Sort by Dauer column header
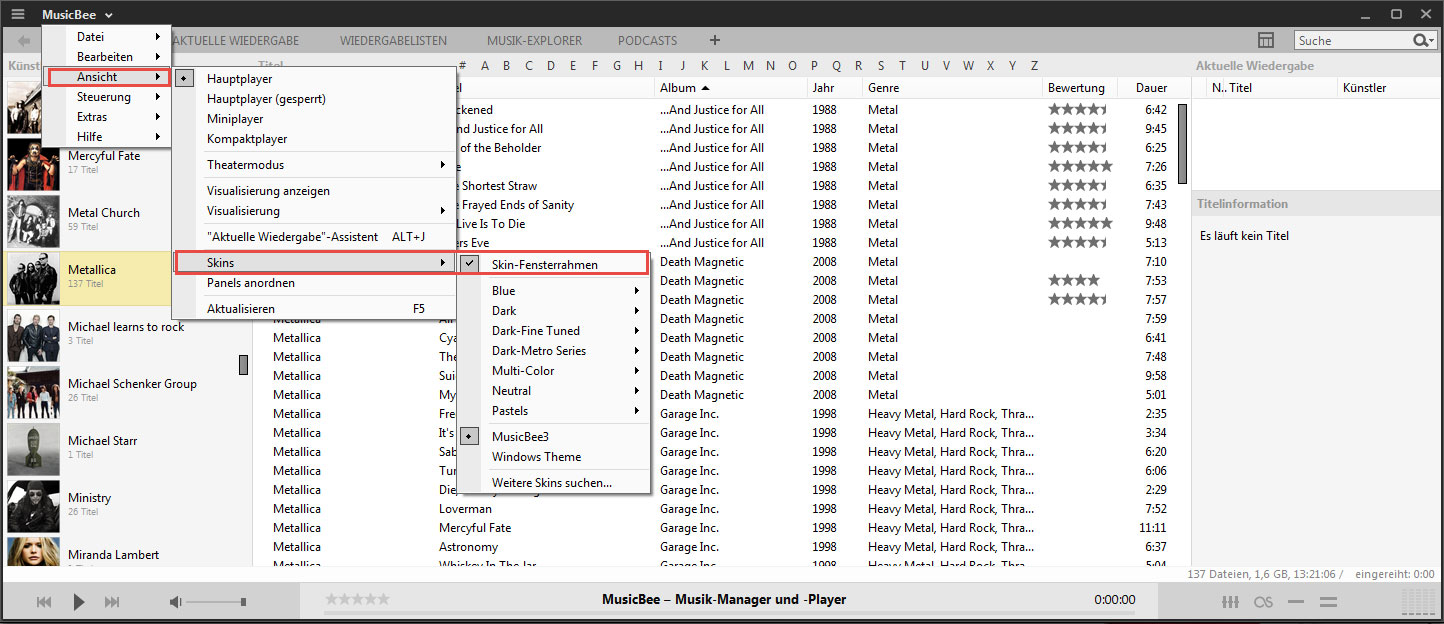Viewport: 1444px width, 624px height. 1151,88
